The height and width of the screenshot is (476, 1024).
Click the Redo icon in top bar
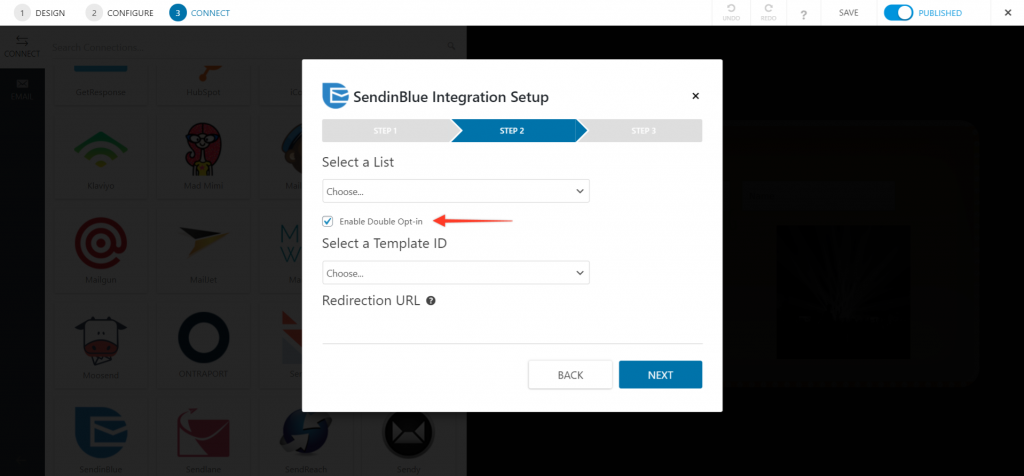[x=768, y=8]
